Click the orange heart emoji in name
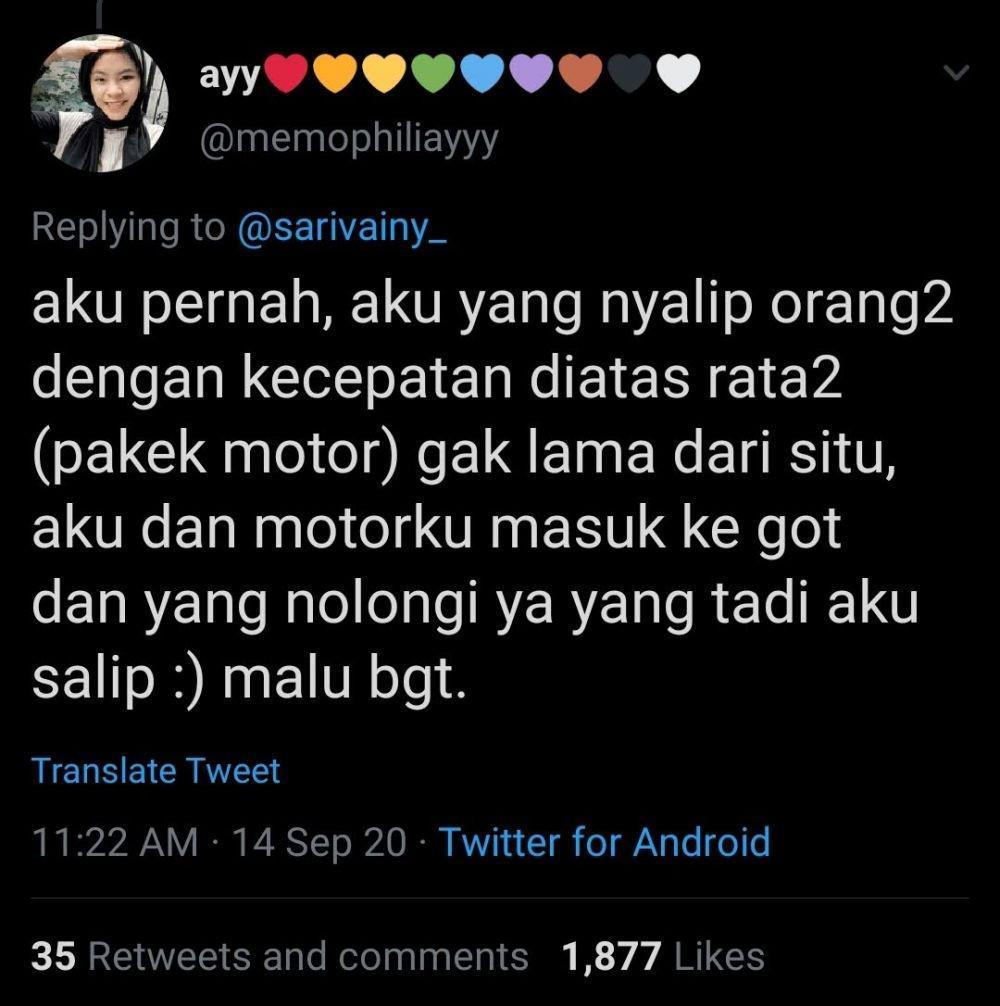The image size is (1000, 1006). coord(335,74)
